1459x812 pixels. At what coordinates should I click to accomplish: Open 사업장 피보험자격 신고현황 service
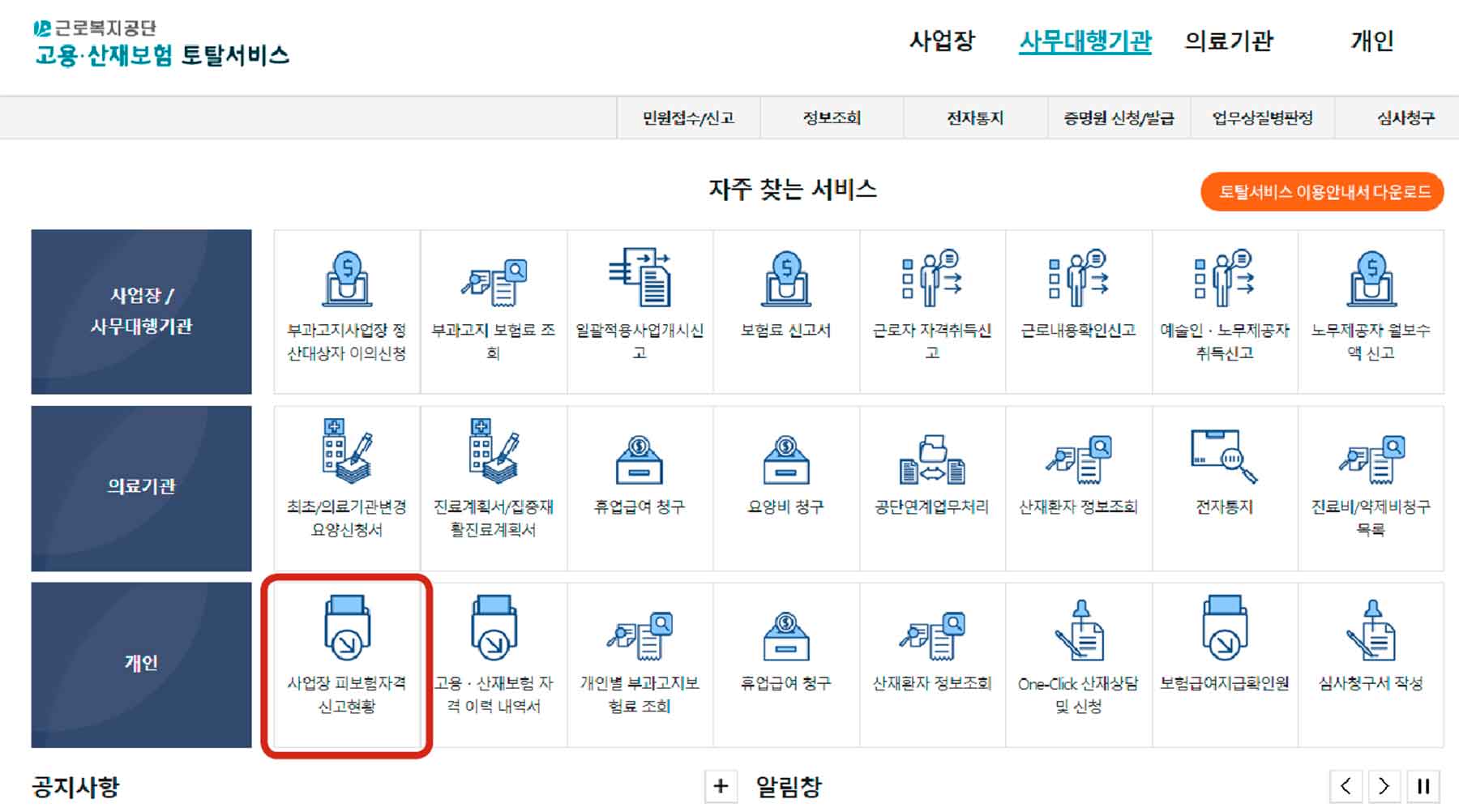click(347, 665)
